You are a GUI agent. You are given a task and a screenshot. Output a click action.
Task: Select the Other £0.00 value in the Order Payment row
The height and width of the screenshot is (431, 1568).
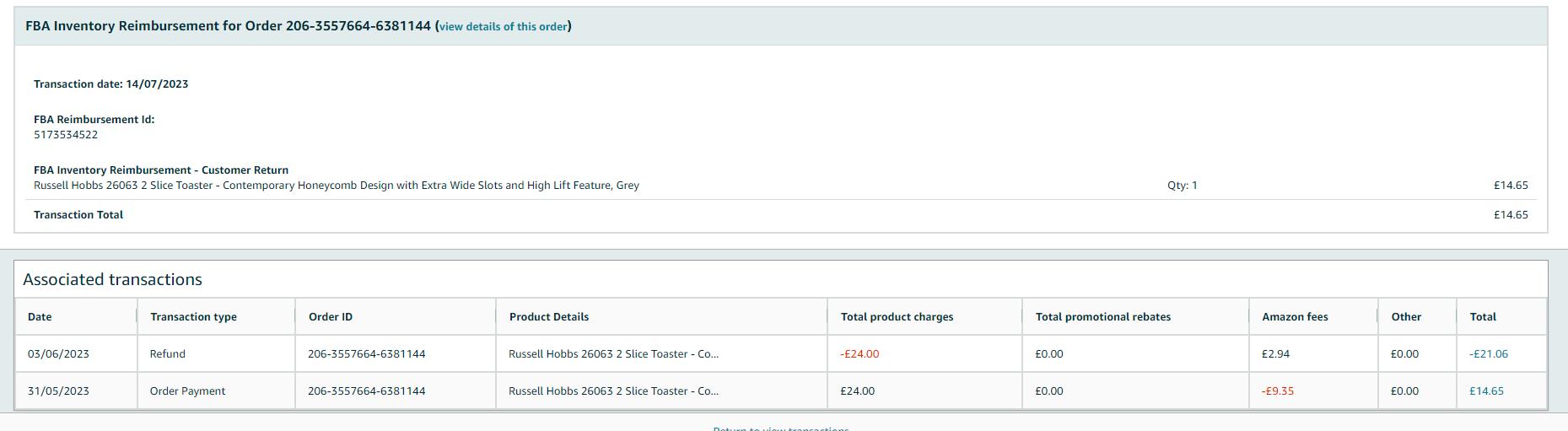[x=1405, y=391]
